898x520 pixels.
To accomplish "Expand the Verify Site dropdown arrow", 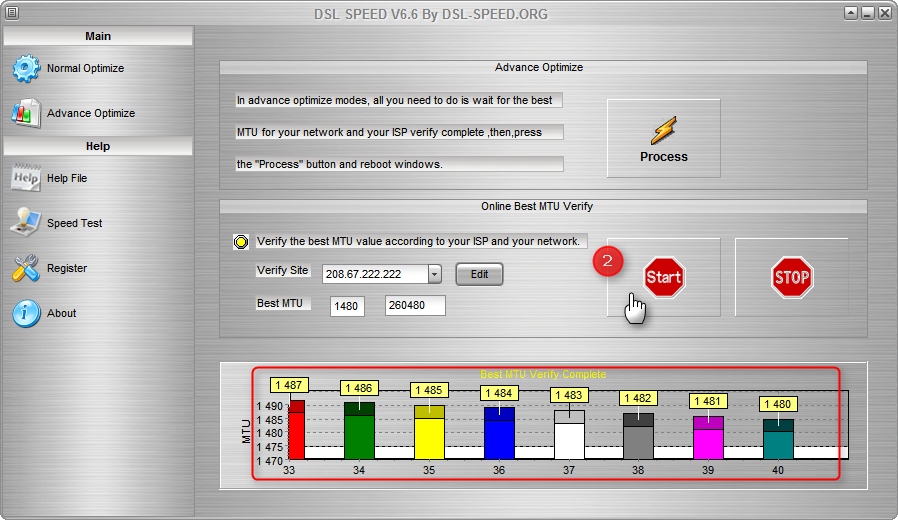I will point(434,274).
